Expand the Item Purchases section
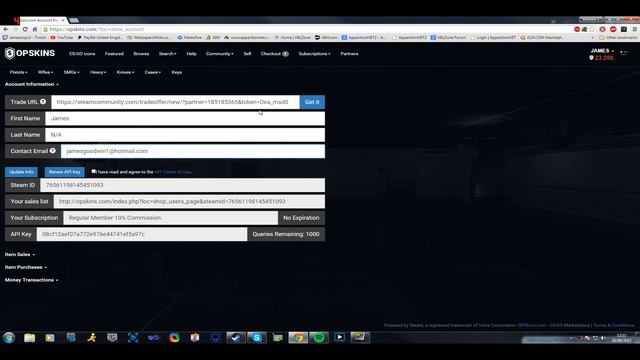The height and width of the screenshot is (360, 640). [x=26, y=267]
